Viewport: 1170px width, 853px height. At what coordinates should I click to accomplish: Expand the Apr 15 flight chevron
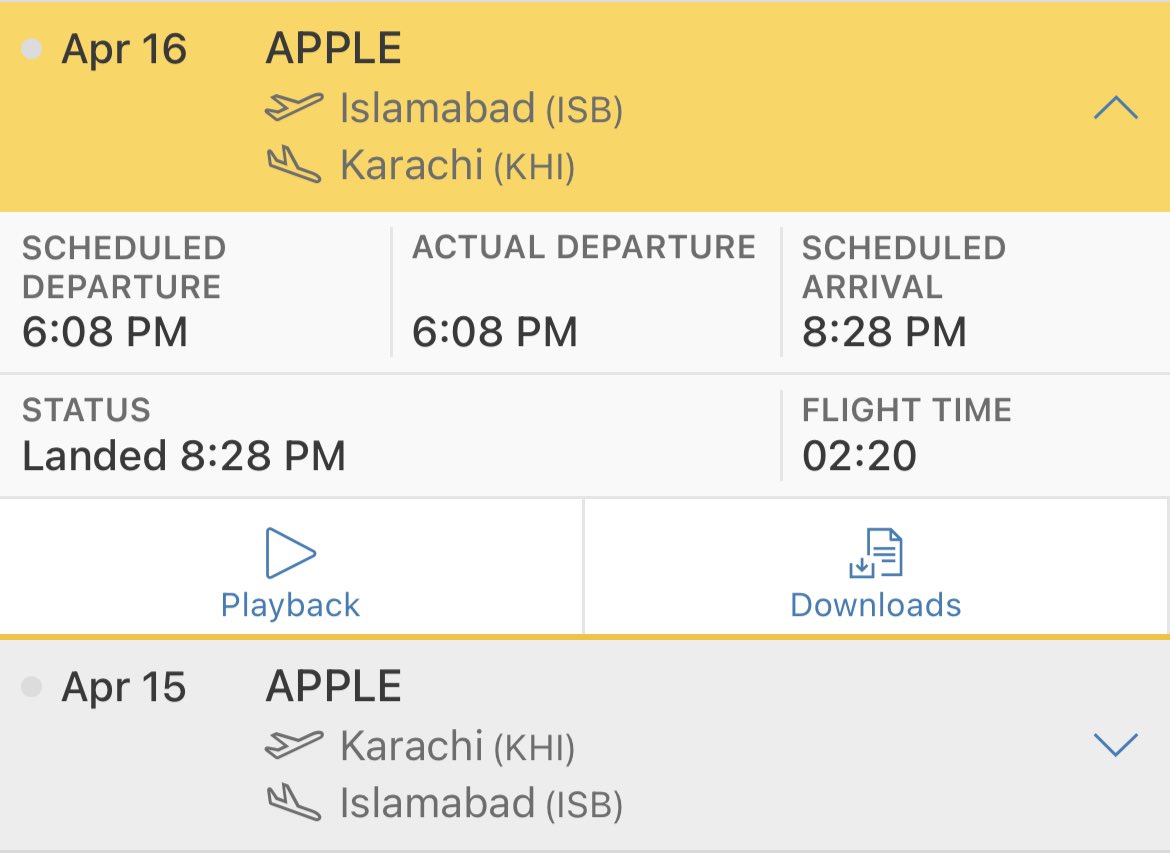(x=1116, y=744)
